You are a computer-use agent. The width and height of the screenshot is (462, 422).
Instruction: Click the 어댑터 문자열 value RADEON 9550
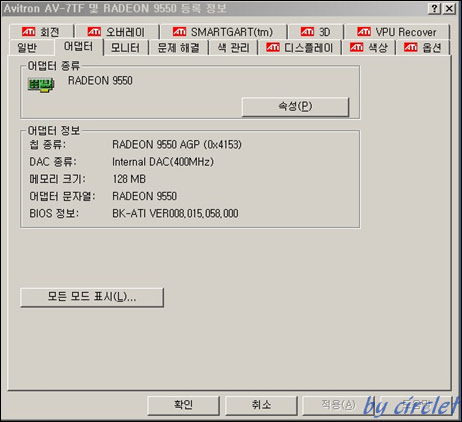click(144, 196)
